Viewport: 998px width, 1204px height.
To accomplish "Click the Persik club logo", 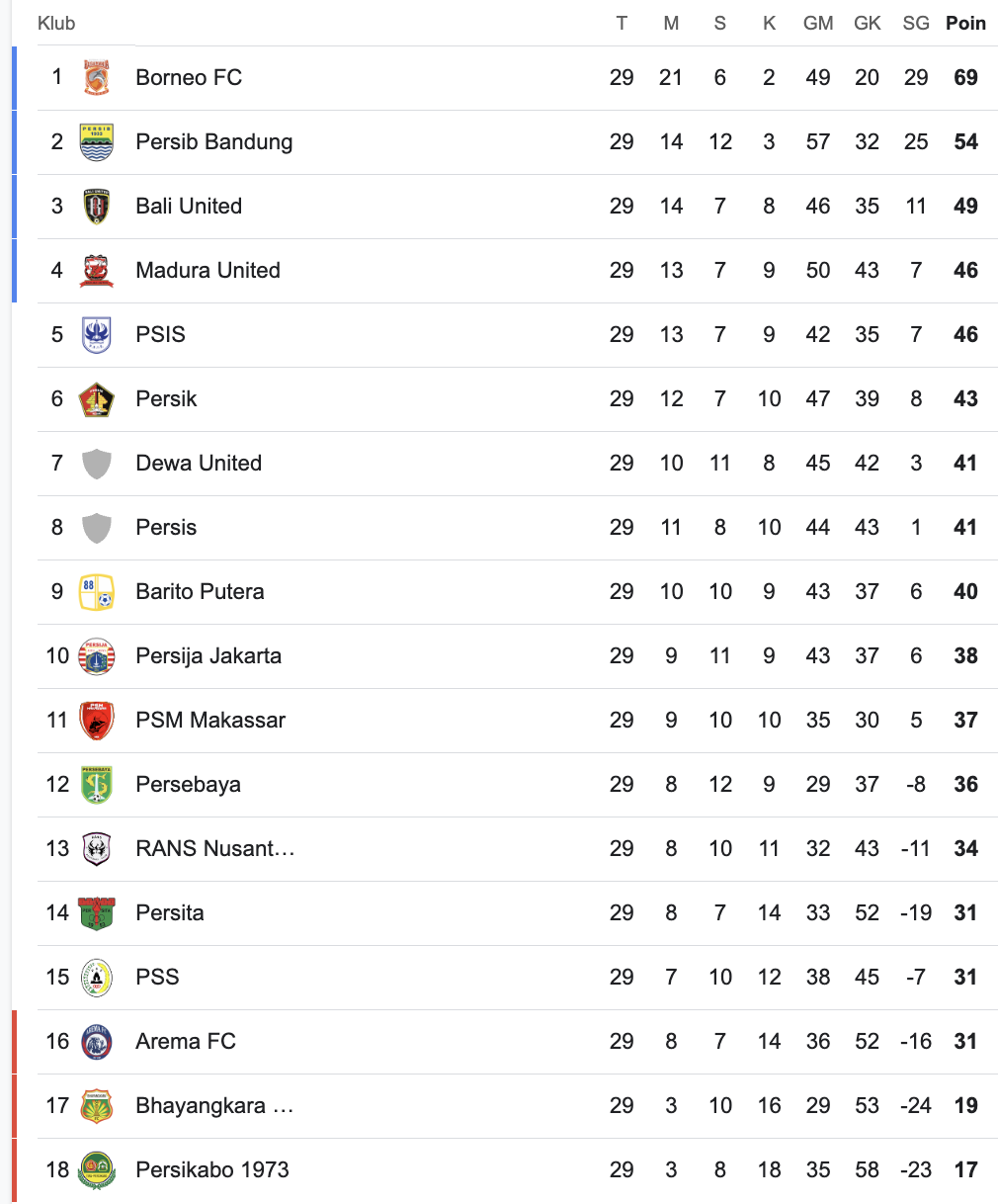I will tap(97, 398).
